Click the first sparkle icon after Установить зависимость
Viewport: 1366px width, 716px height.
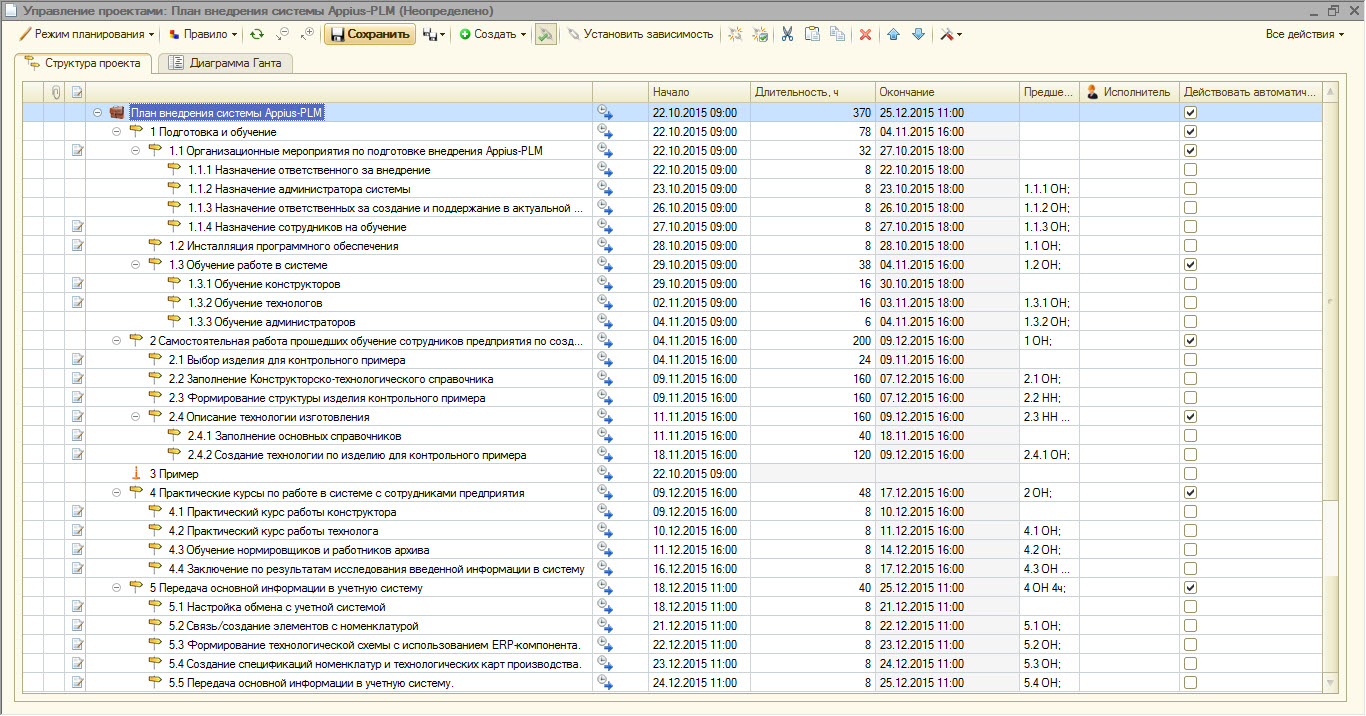click(735, 34)
